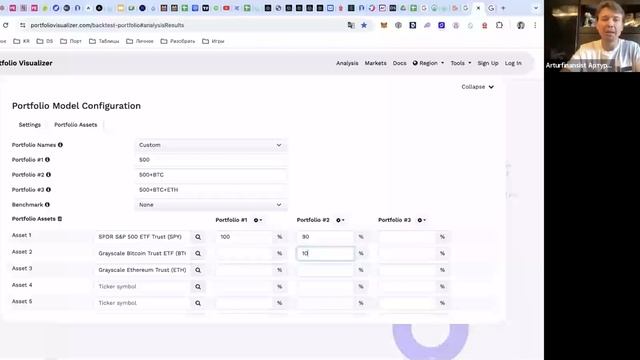
Task: Click the info icon next to Portfolio #3 label
Action: [x=48, y=190]
